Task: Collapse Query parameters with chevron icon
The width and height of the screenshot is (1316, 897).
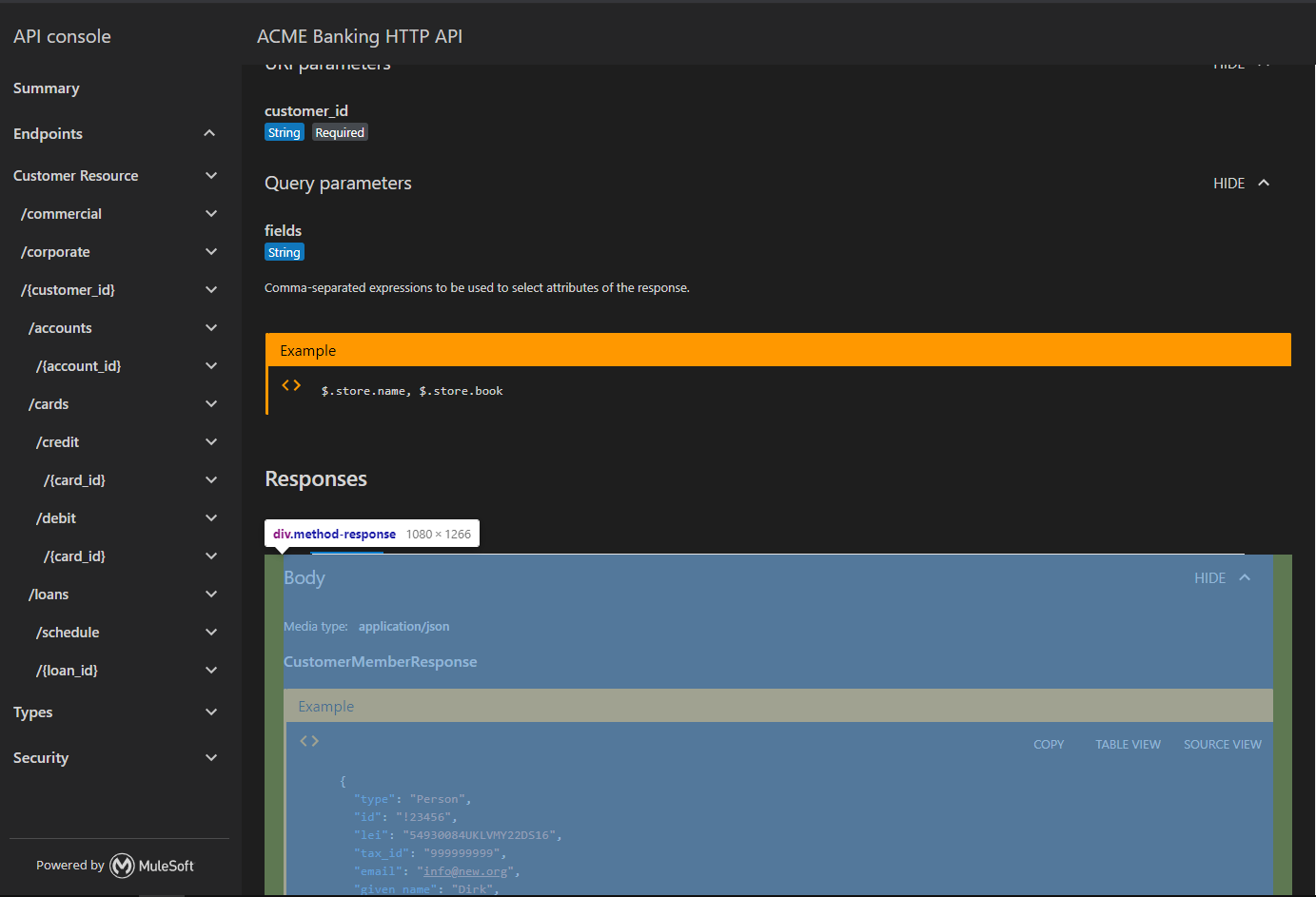Action: tap(1264, 183)
